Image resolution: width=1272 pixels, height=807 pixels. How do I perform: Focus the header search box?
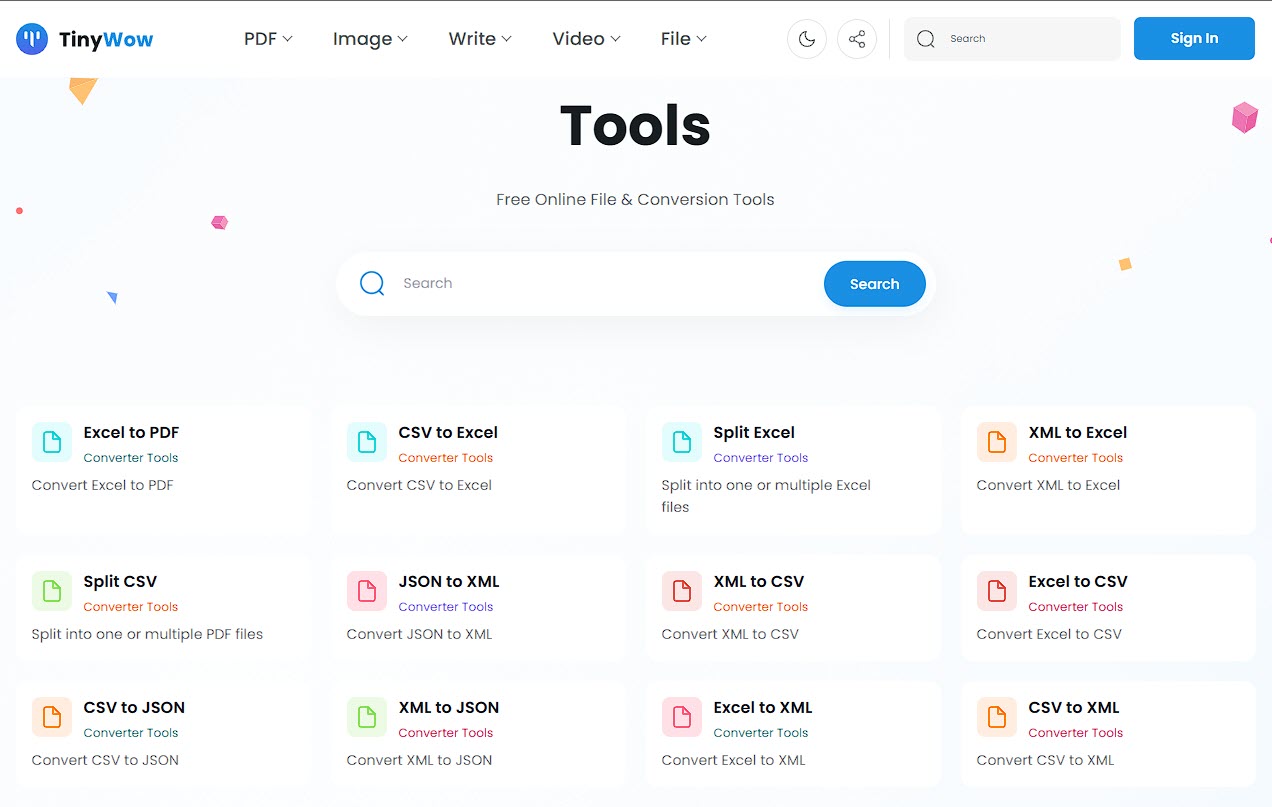pyautogui.click(x=1012, y=39)
